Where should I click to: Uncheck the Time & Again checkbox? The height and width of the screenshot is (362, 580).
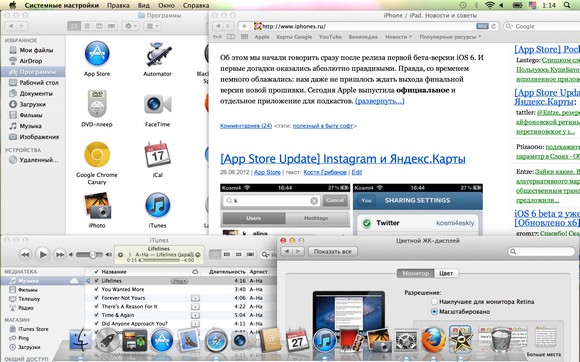[x=96, y=315]
